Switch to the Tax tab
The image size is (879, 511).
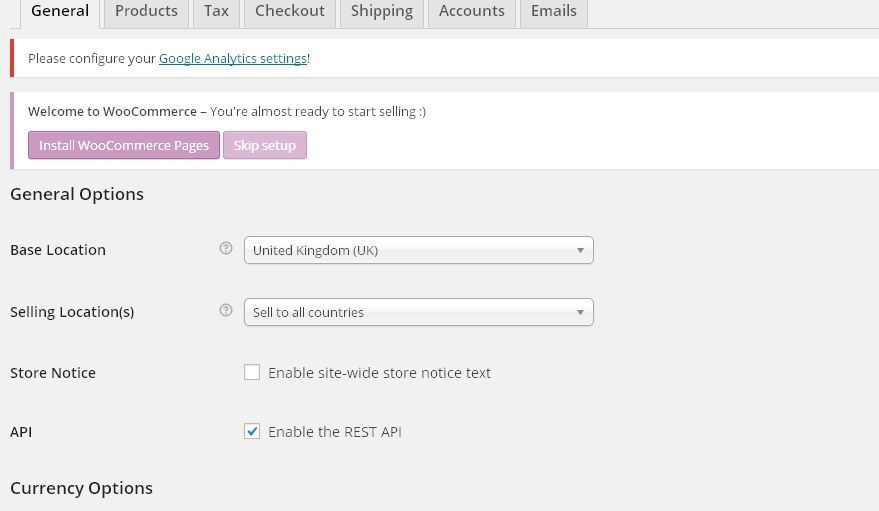click(216, 12)
